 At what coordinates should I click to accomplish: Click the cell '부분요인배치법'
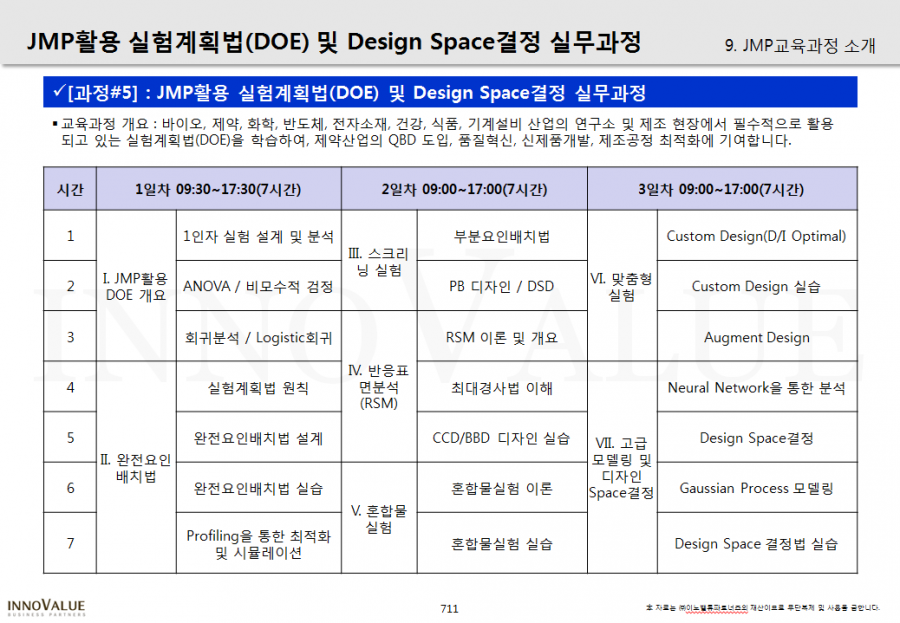tap(502, 236)
